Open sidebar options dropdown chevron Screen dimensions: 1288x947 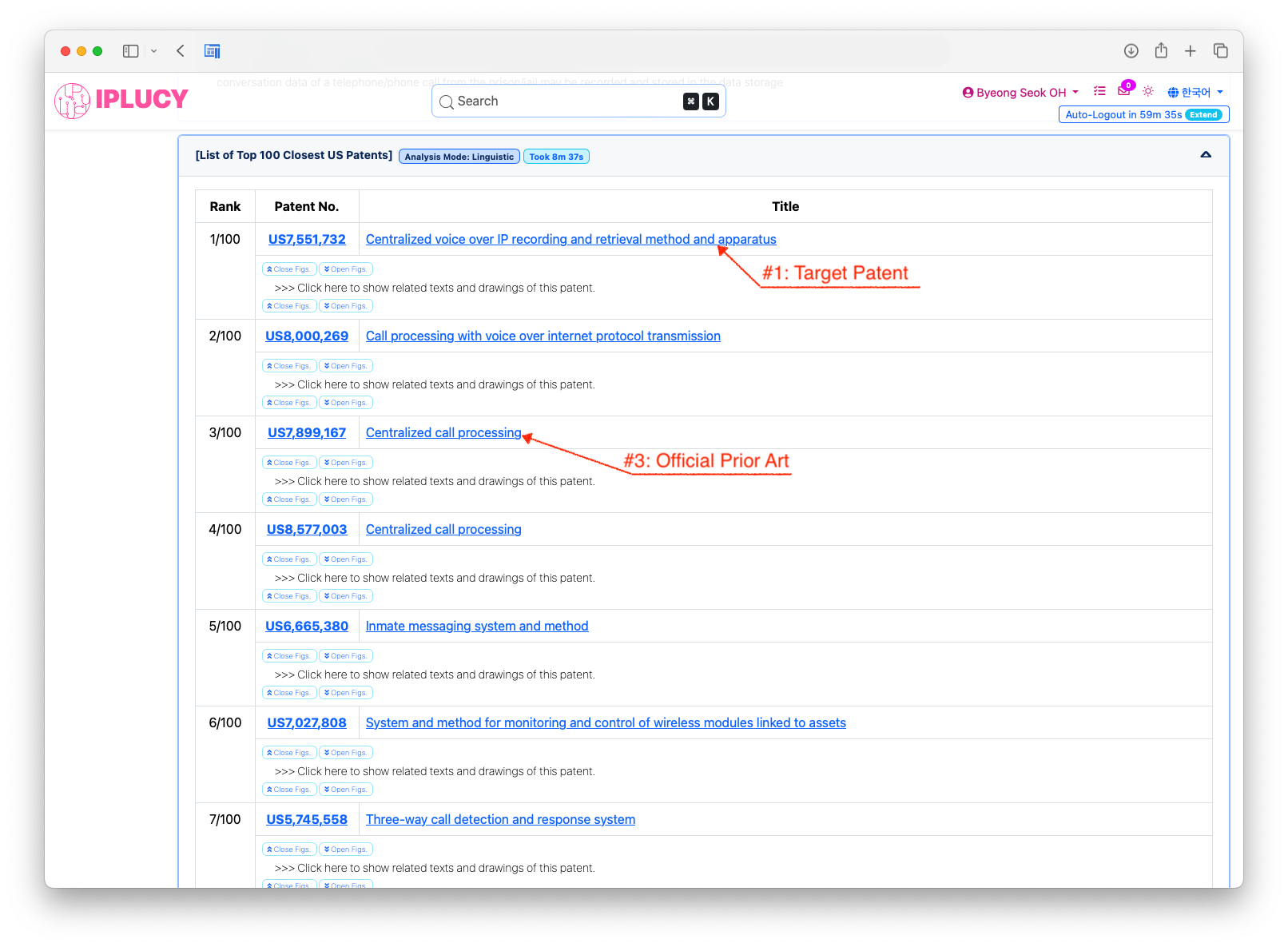(154, 51)
